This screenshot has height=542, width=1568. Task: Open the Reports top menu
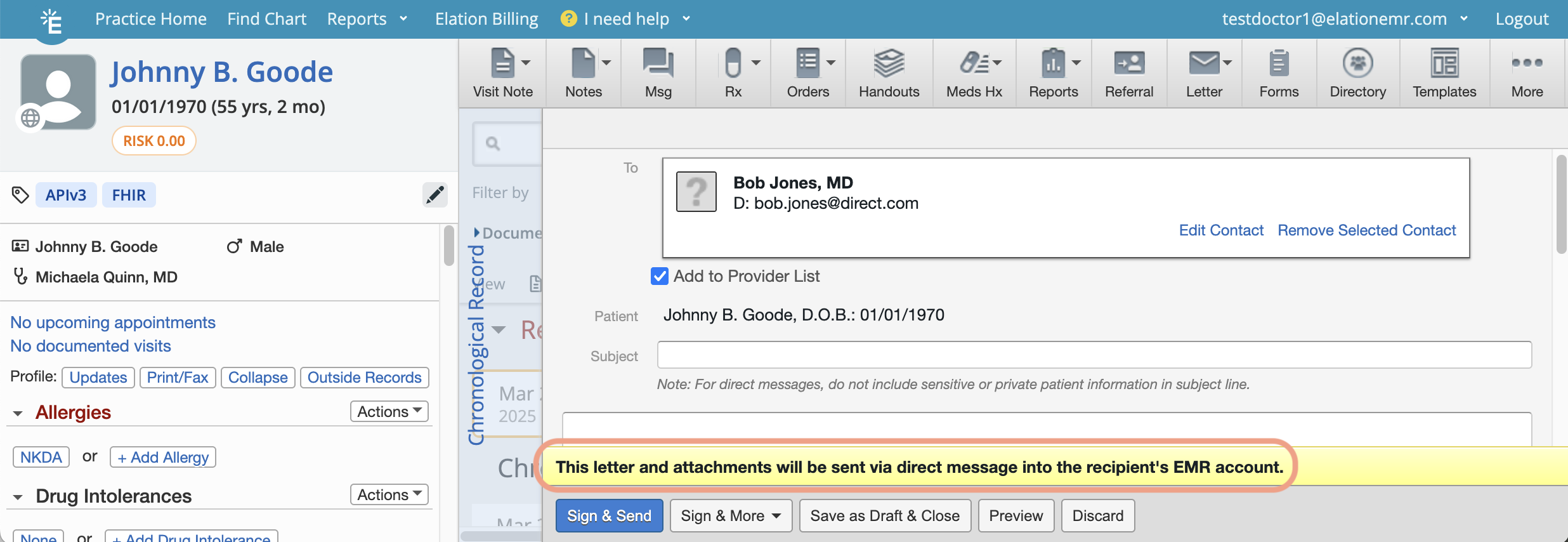pos(367,19)
